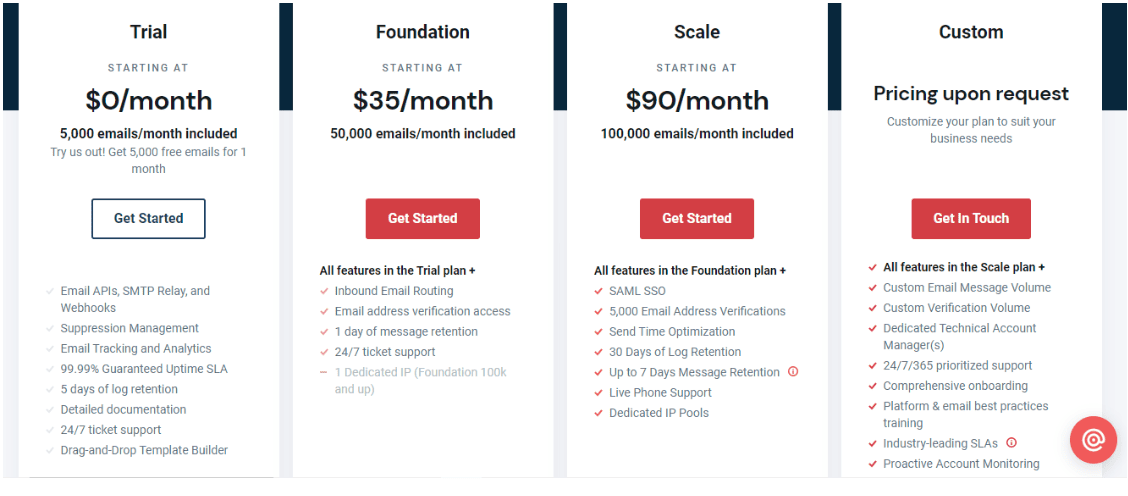Click the Dedicated IP Pools feature
This screenshot has width=1128, height=496.
point(658,413)
